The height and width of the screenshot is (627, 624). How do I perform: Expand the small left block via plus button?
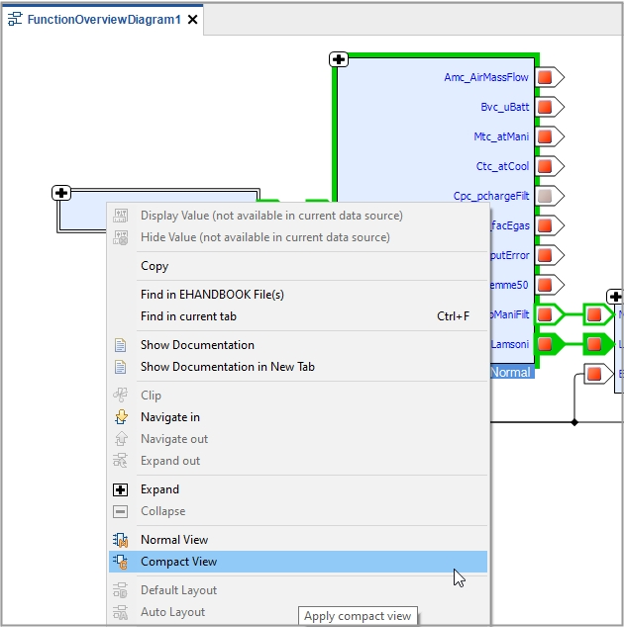point(61,193)
